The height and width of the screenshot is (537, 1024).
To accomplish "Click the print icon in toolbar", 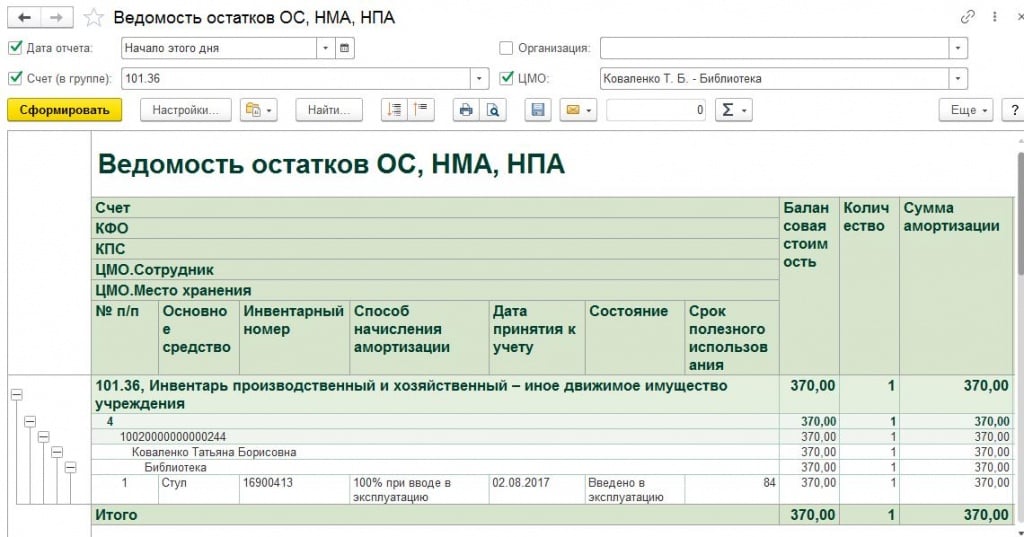I will tap(465, 110).
